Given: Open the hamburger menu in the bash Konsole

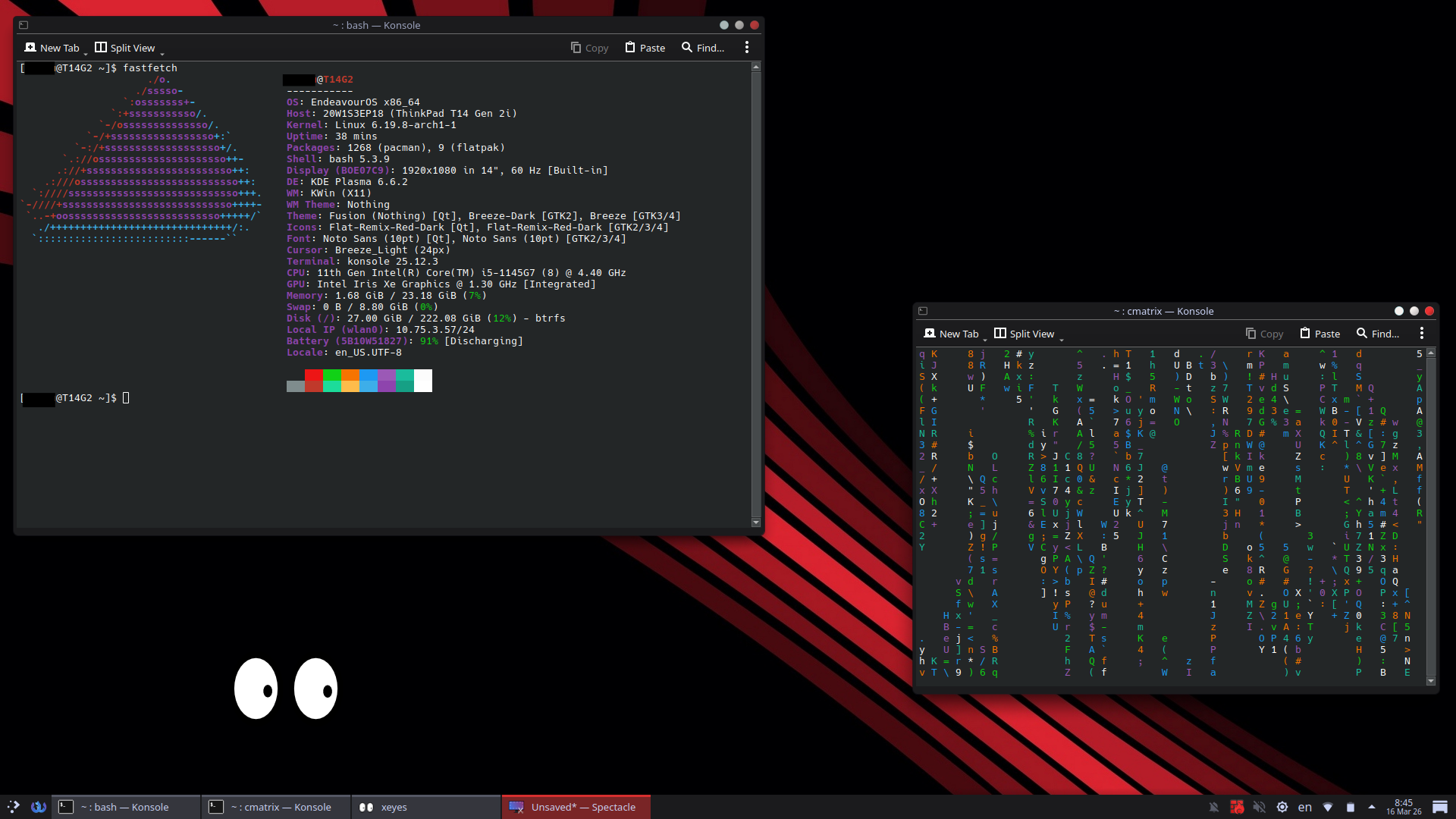Looking at the screenshot, I should tap(747, 48).
